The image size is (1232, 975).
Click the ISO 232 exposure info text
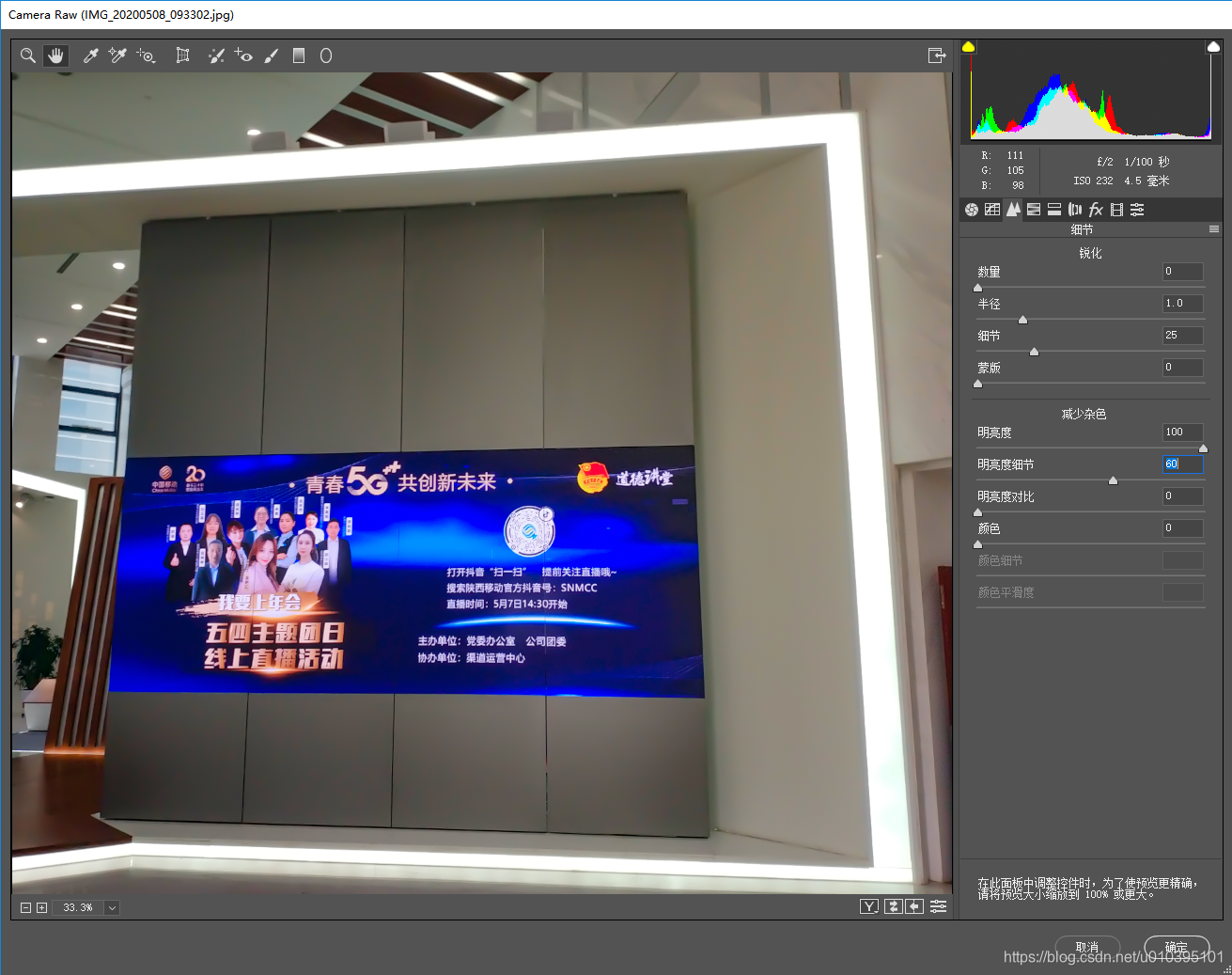[x=1093, y=181]
